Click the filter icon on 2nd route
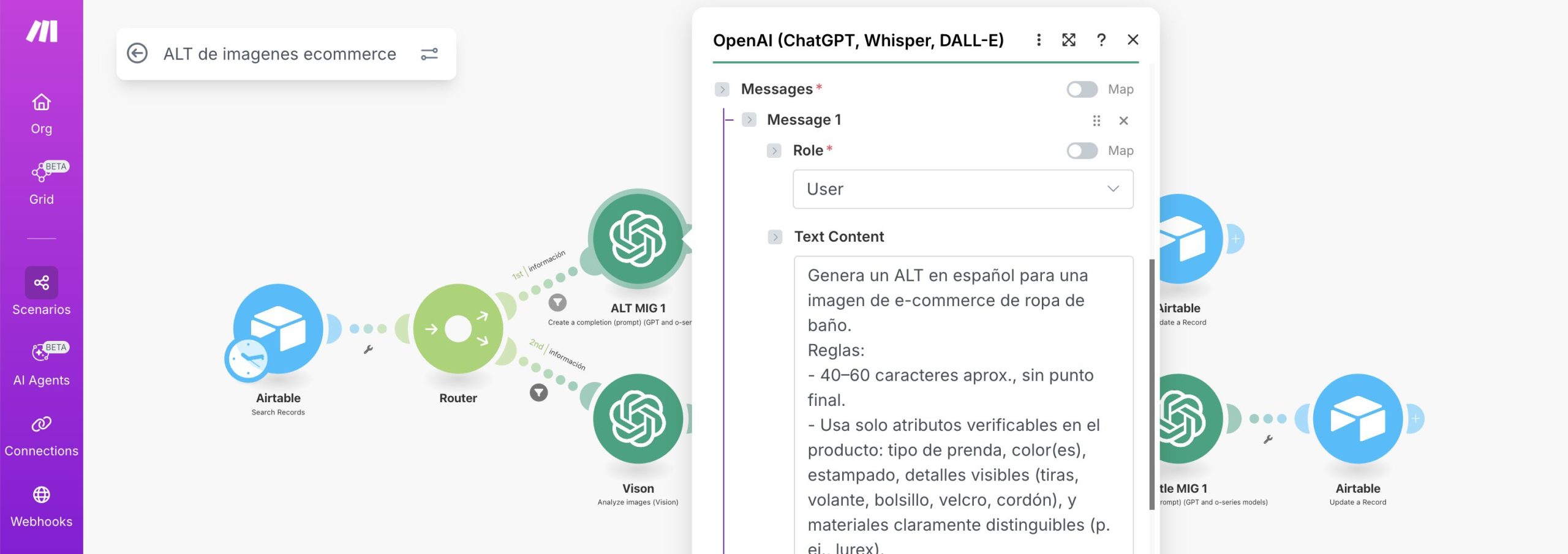The width and height of the screenshot is (1568, 554). 538,392
